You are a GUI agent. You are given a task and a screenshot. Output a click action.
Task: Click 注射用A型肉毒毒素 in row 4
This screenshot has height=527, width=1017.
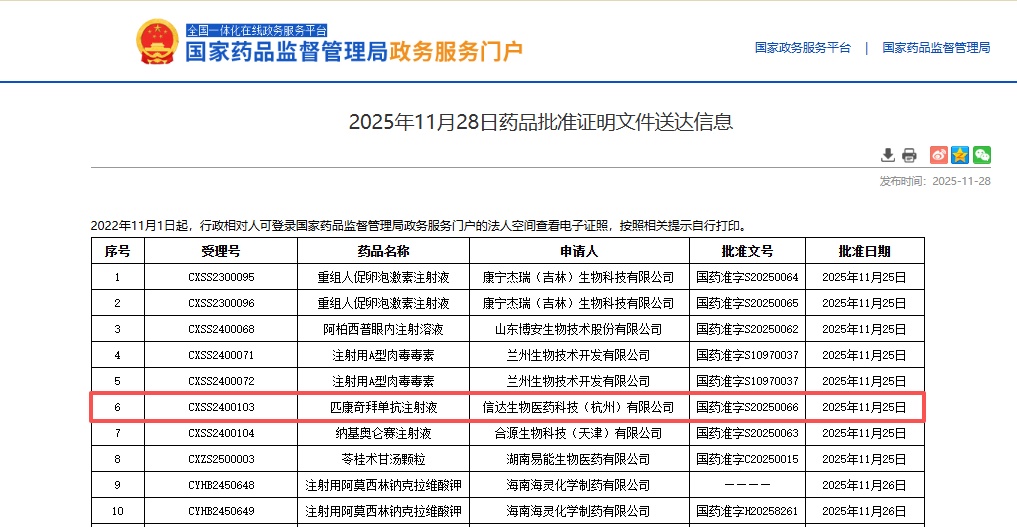(383, 355)
